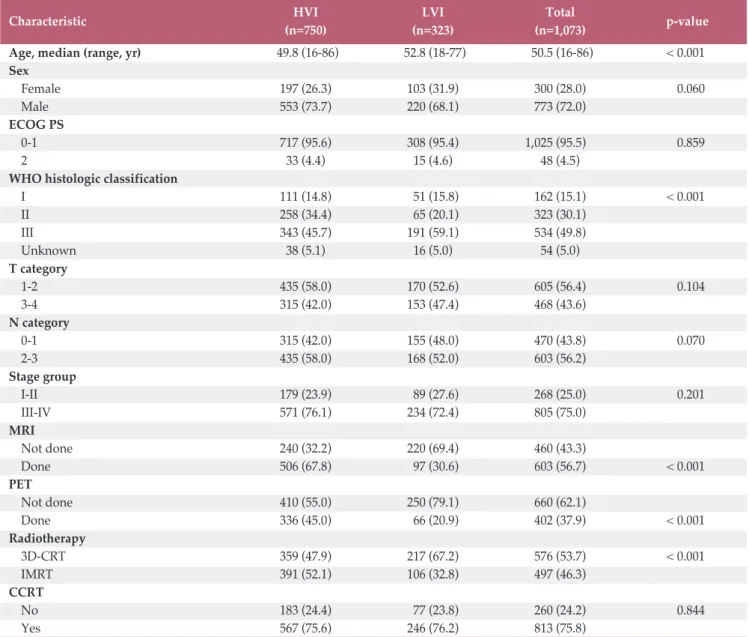Select the 'Age, median (range, yr)' row label

(75, 53)
